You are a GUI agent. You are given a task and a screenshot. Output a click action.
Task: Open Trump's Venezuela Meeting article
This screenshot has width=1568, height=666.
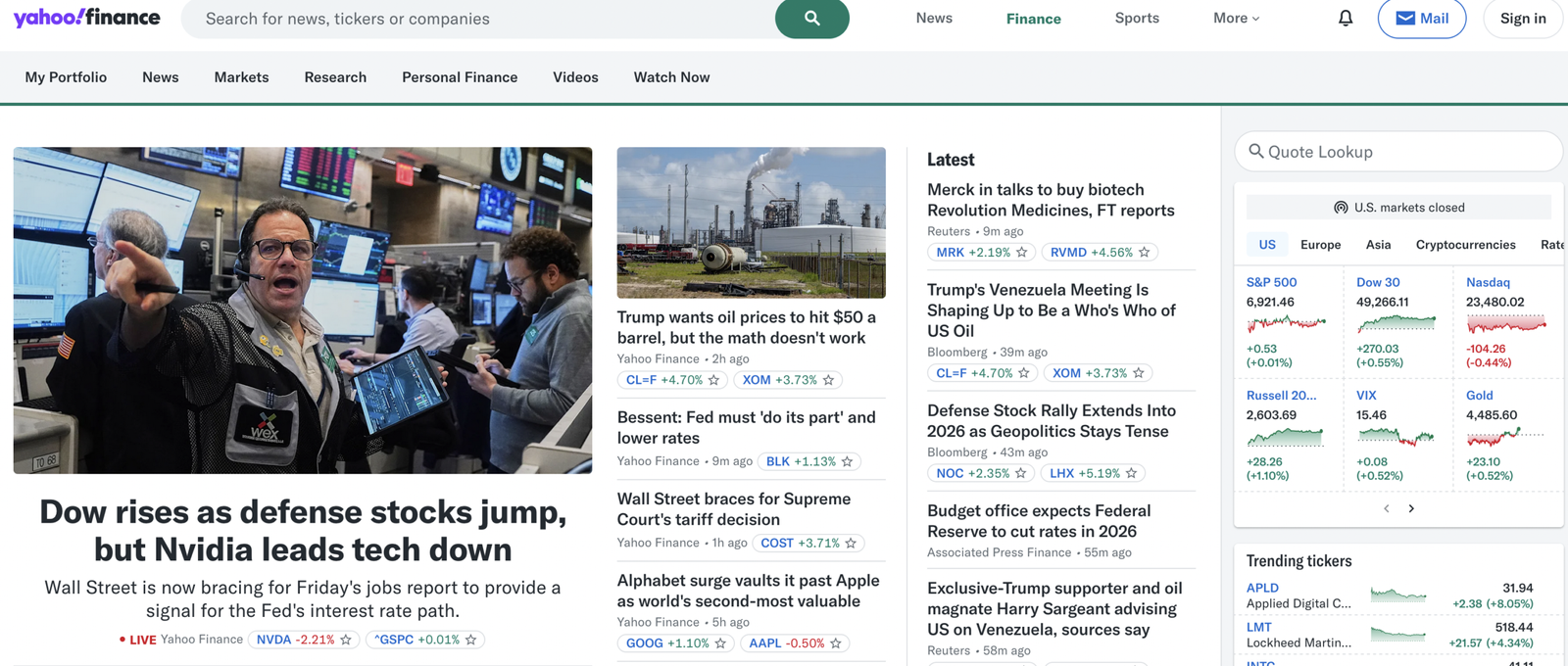coord(1052,310)
